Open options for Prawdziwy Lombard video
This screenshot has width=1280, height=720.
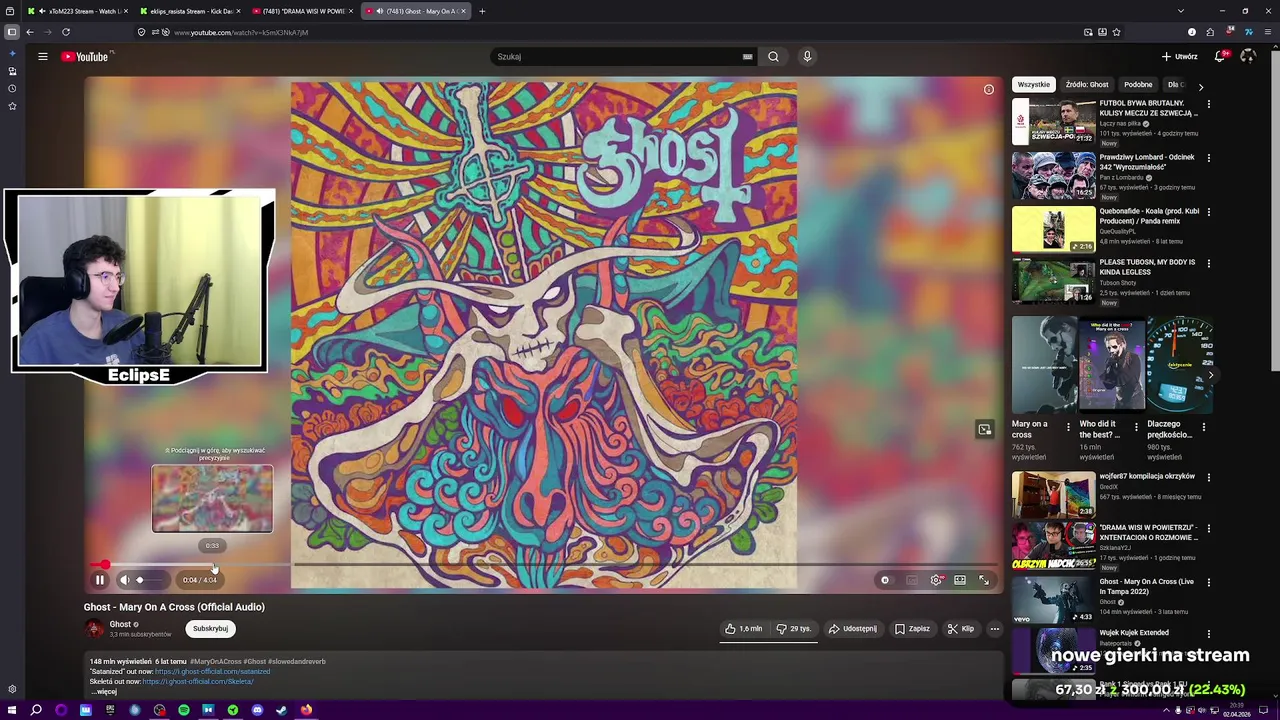click(1209, 158)
